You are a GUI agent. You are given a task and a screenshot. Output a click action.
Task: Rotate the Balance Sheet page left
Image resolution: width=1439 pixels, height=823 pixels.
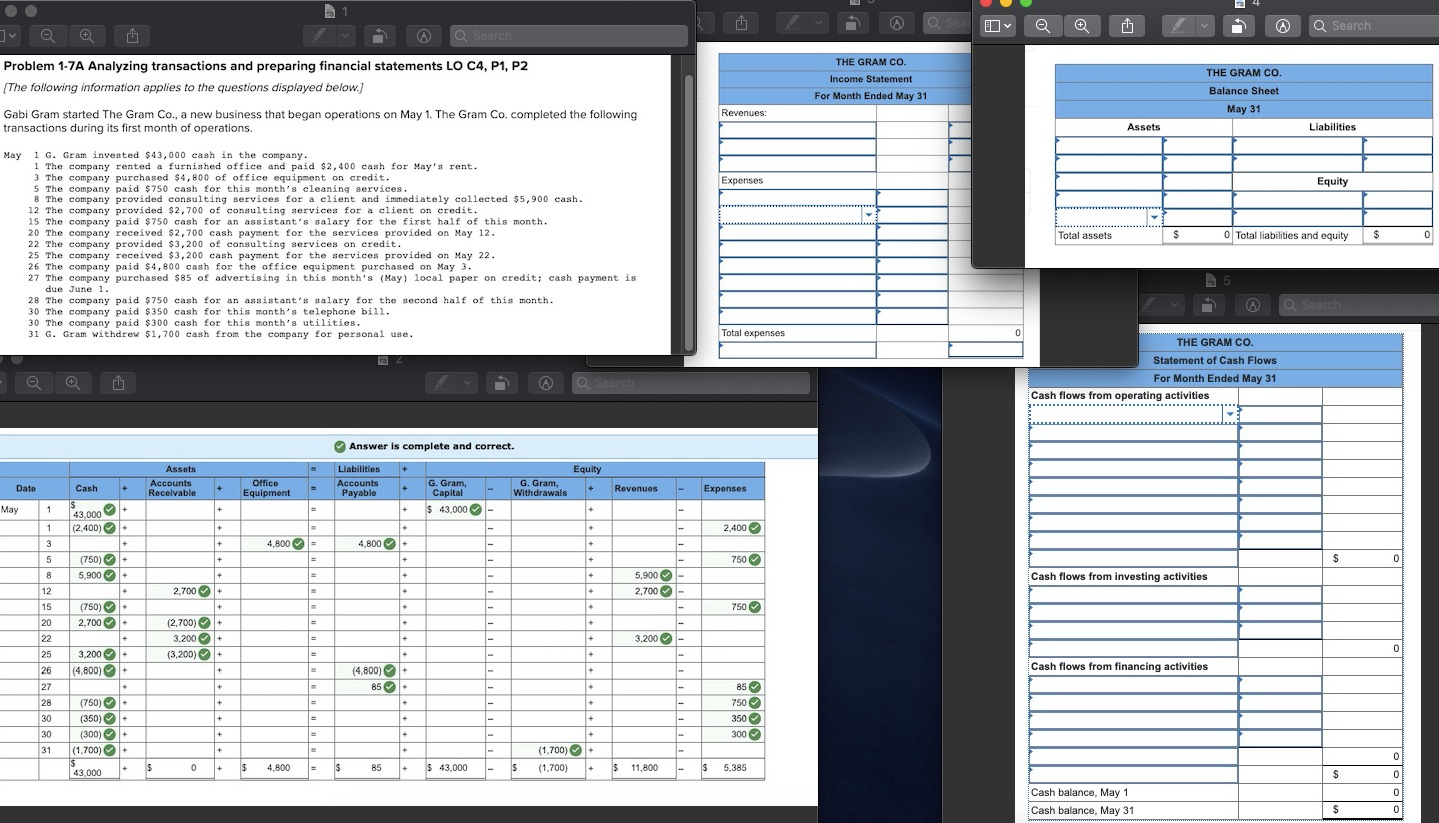click(x=1238, y=26)
